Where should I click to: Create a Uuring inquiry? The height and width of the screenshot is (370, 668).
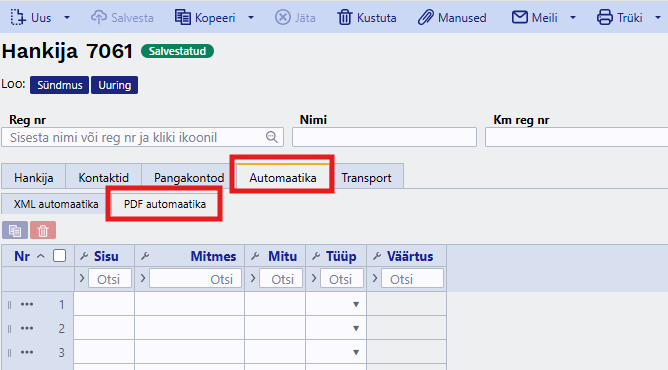pos(115,85)
